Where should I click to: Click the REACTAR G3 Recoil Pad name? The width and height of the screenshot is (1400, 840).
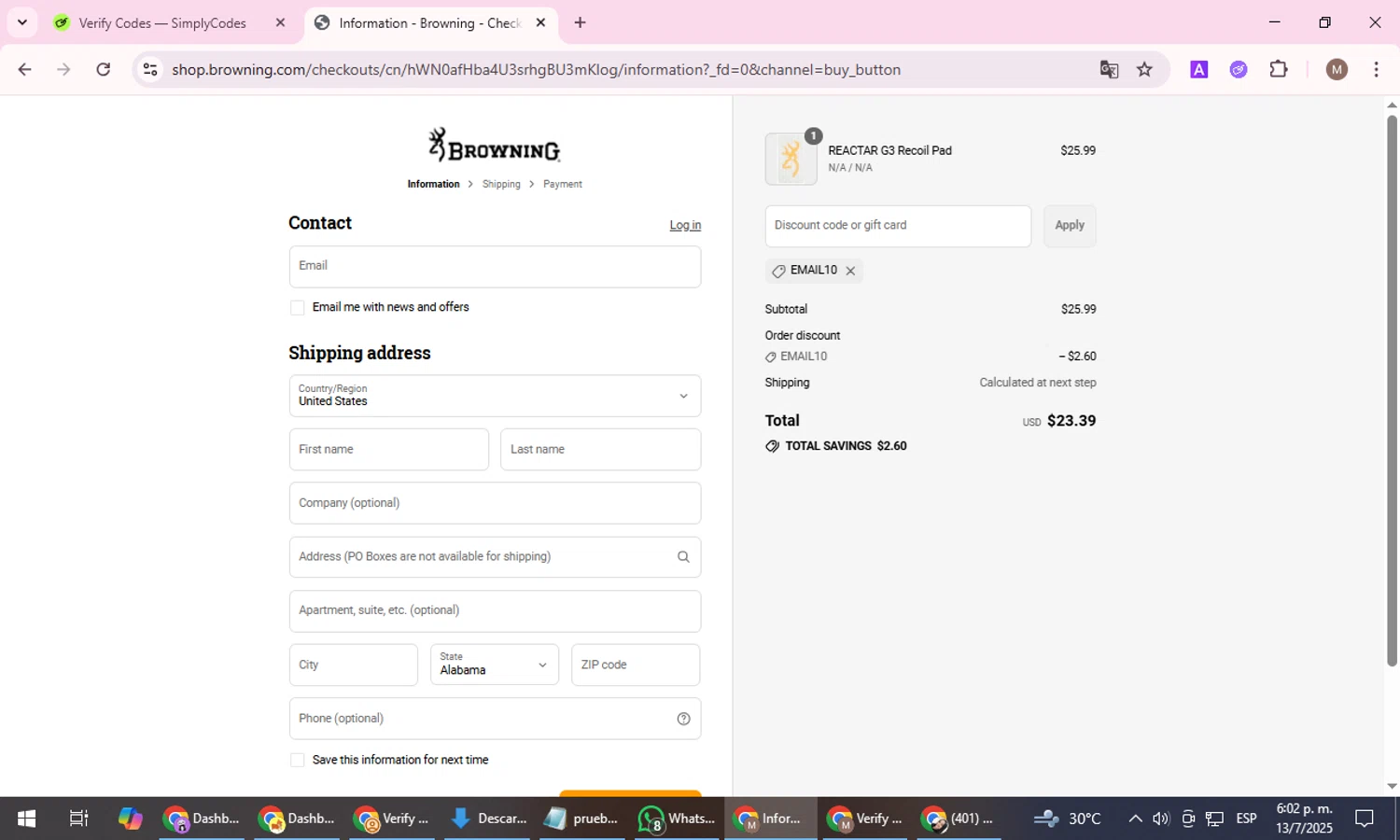(889, 150)
